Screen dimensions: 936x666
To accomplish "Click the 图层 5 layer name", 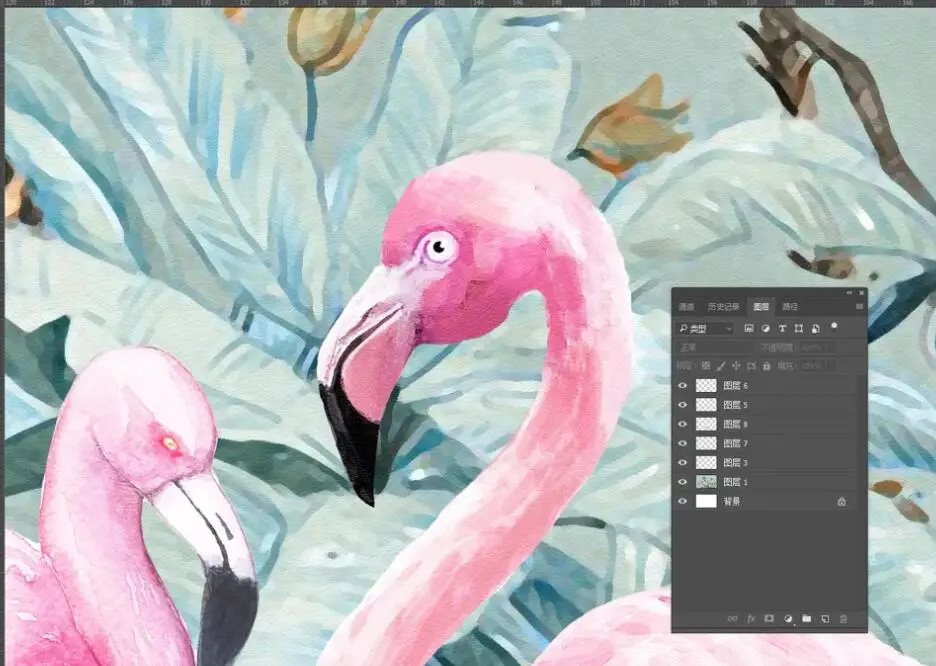I will (x=735, y=405).
